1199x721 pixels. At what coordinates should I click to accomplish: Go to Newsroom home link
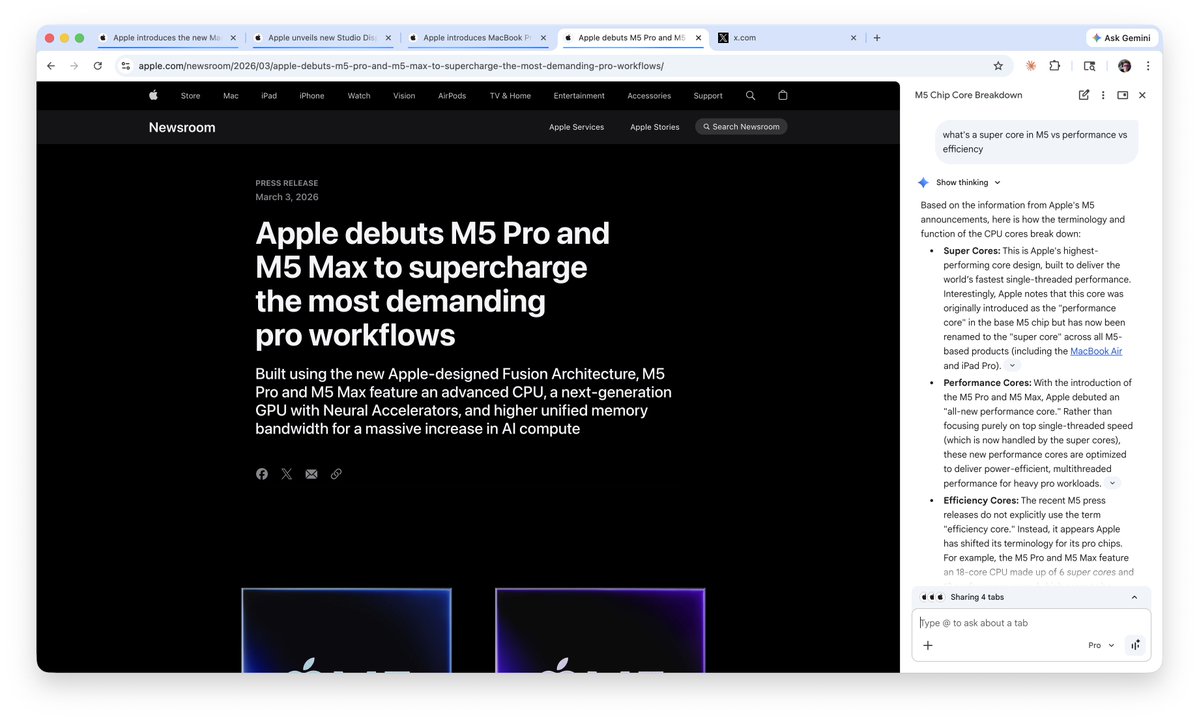pos(182,128)
